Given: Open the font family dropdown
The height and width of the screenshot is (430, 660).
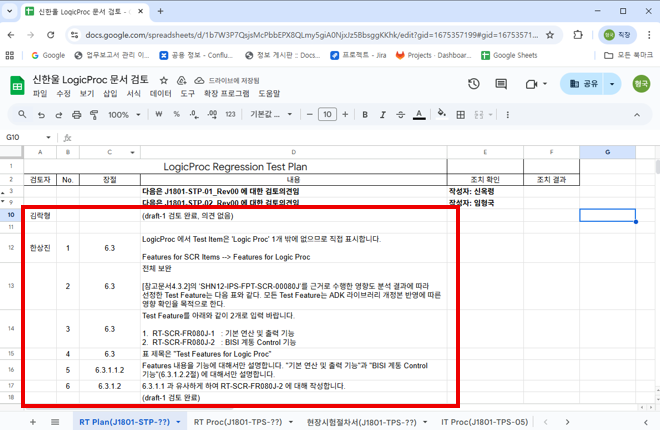Looking at the screenshot, I should pyautogui.click(x=267, y=115).
